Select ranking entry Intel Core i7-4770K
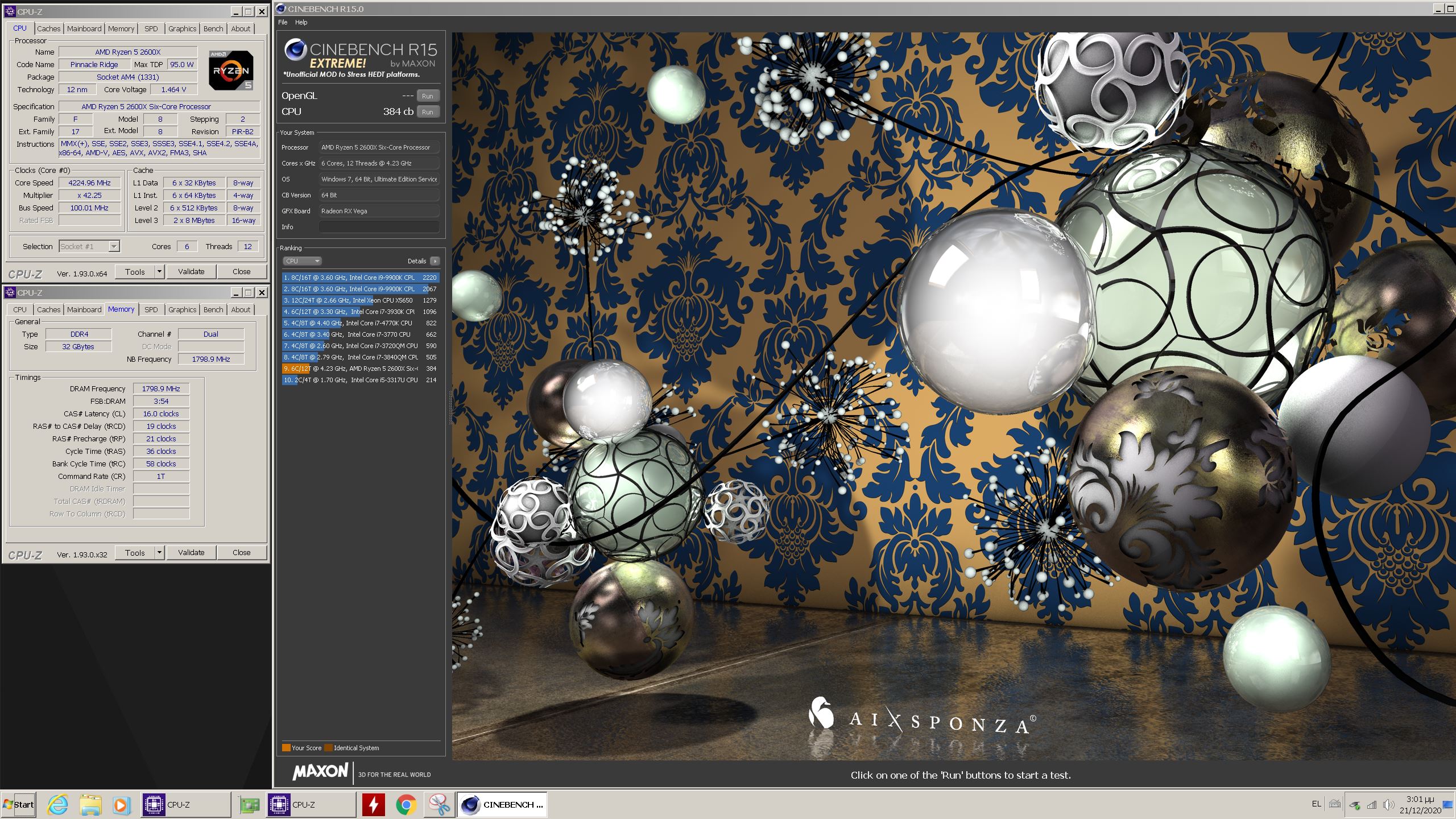This screenshot has height=819, width=1456. tap(361, 323)
